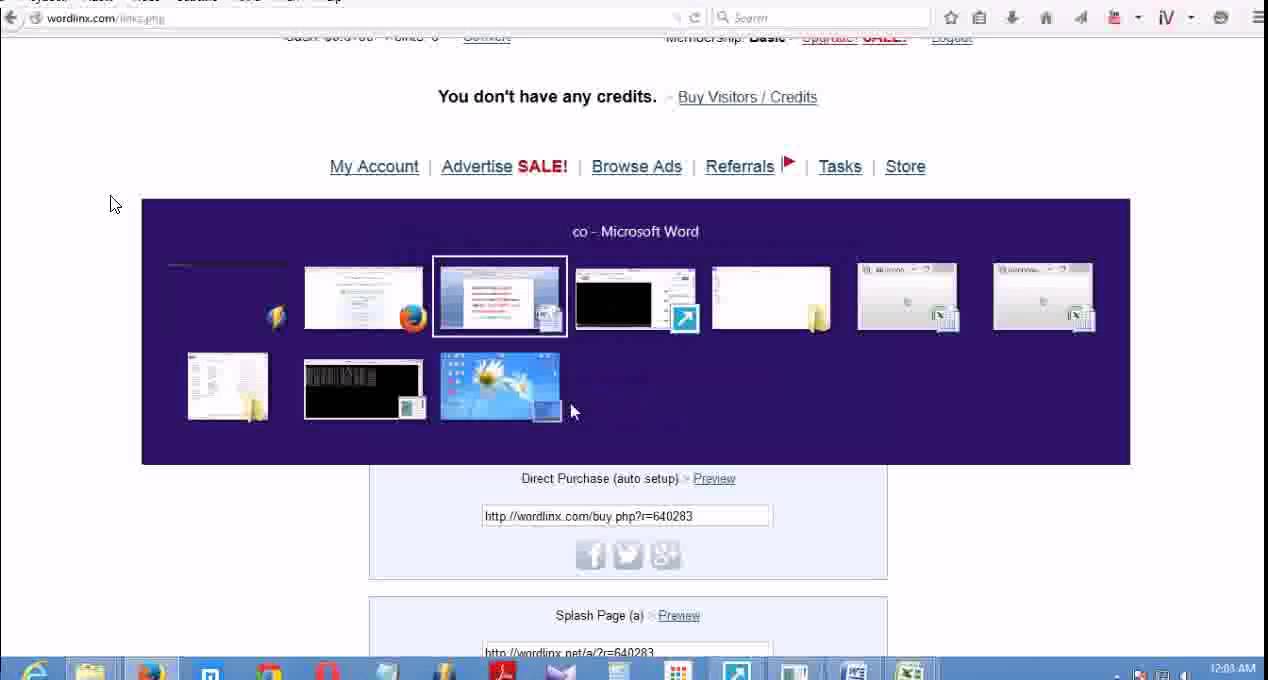Open Firefox downloads arrow
The width and height of the screenshot is (1268, 680).
click(x=1012, y=18)
